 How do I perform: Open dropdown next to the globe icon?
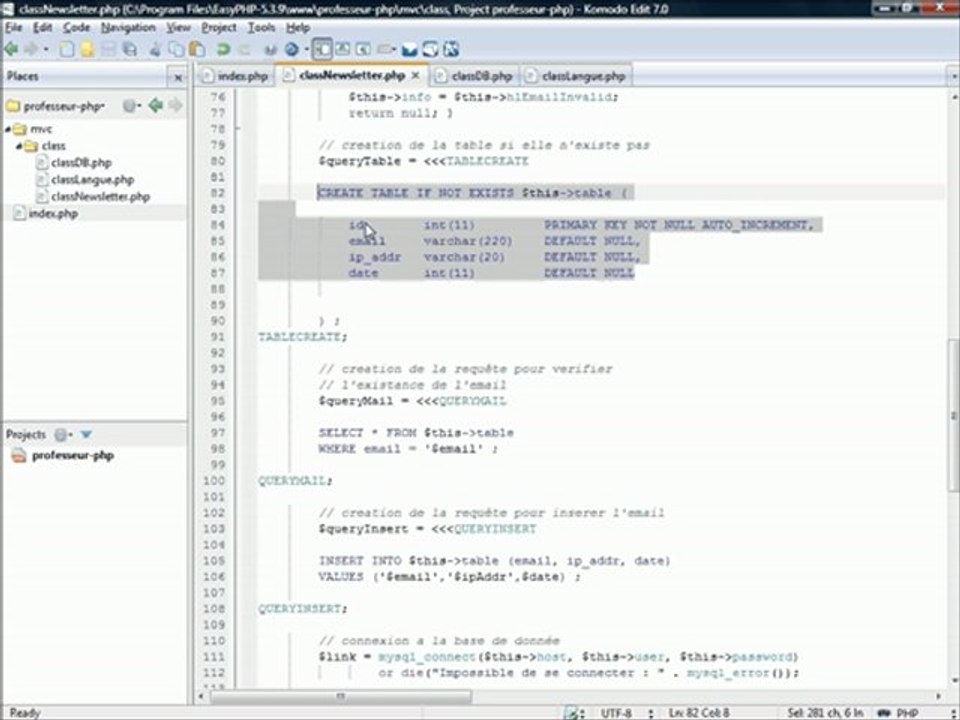pos(306,50)
